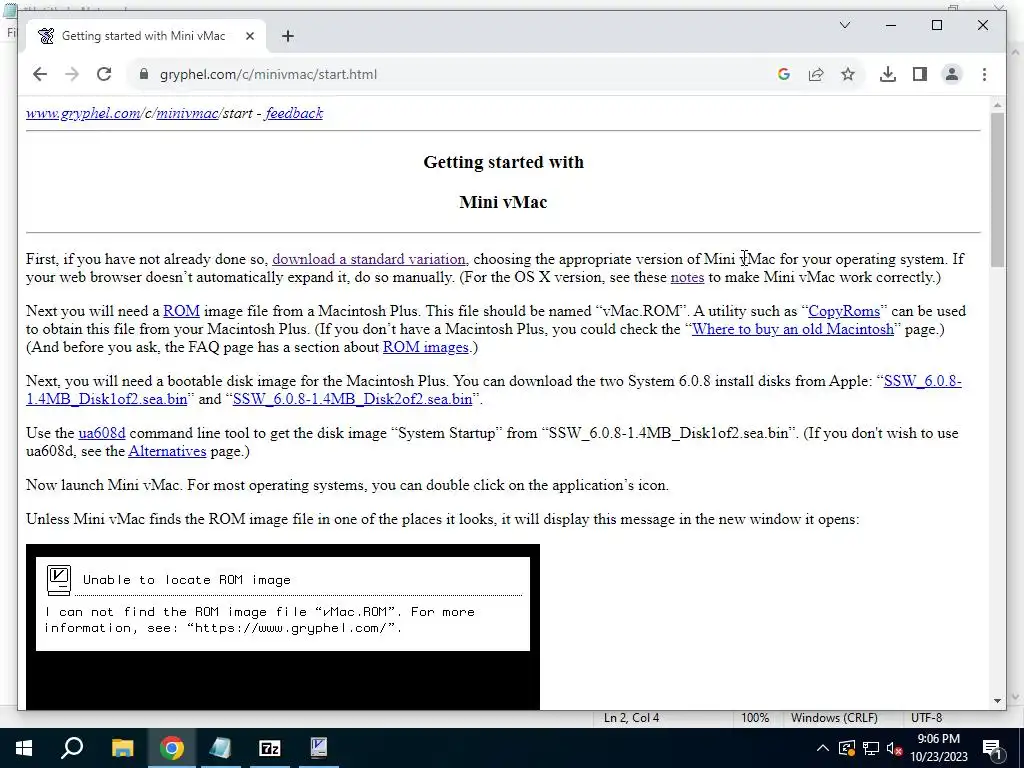Open the Windows Start menu
The image size is (1024, 768).
[24, 748]
